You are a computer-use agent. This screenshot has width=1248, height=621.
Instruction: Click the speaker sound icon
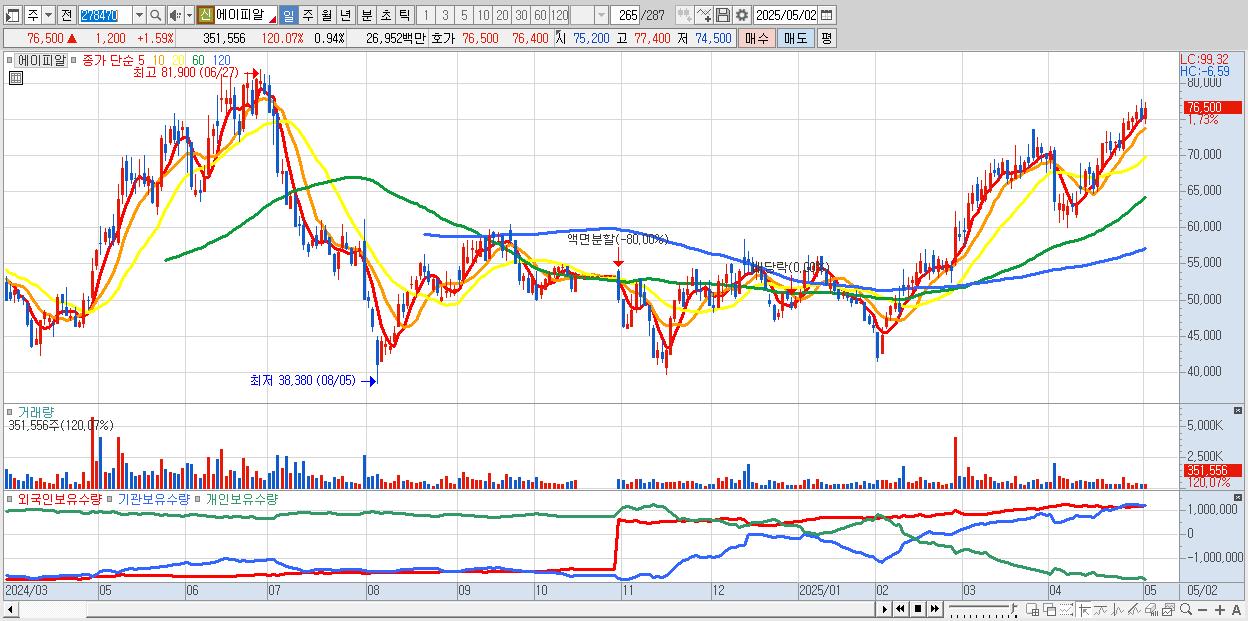coord(175,15)
